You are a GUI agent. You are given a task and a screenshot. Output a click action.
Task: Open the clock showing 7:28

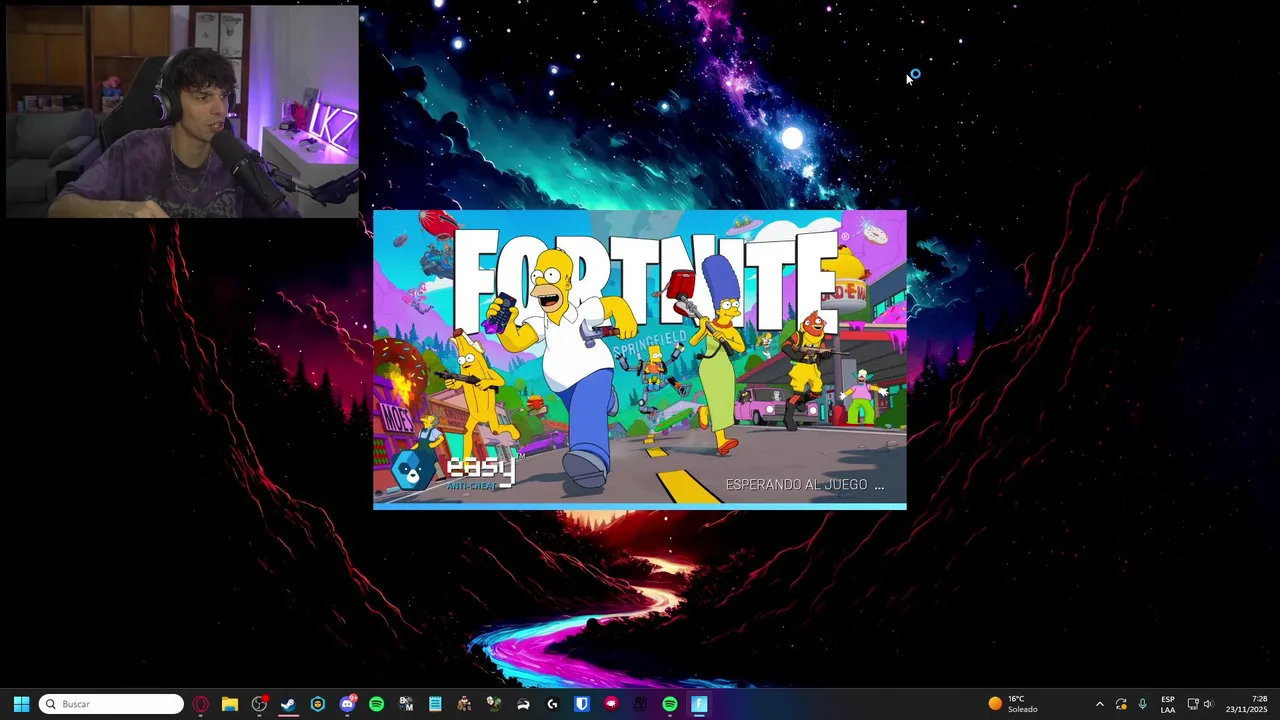pos(1246,704)
